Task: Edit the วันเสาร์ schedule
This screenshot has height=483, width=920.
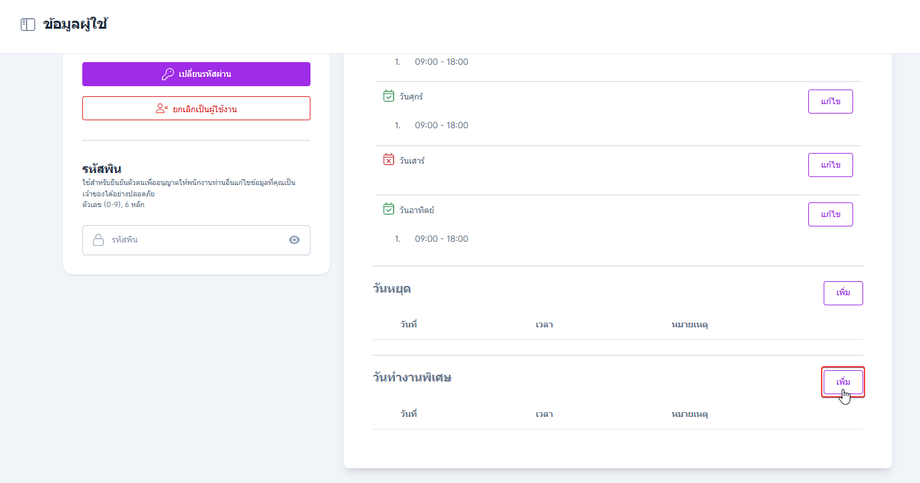Action: point(830,165)
